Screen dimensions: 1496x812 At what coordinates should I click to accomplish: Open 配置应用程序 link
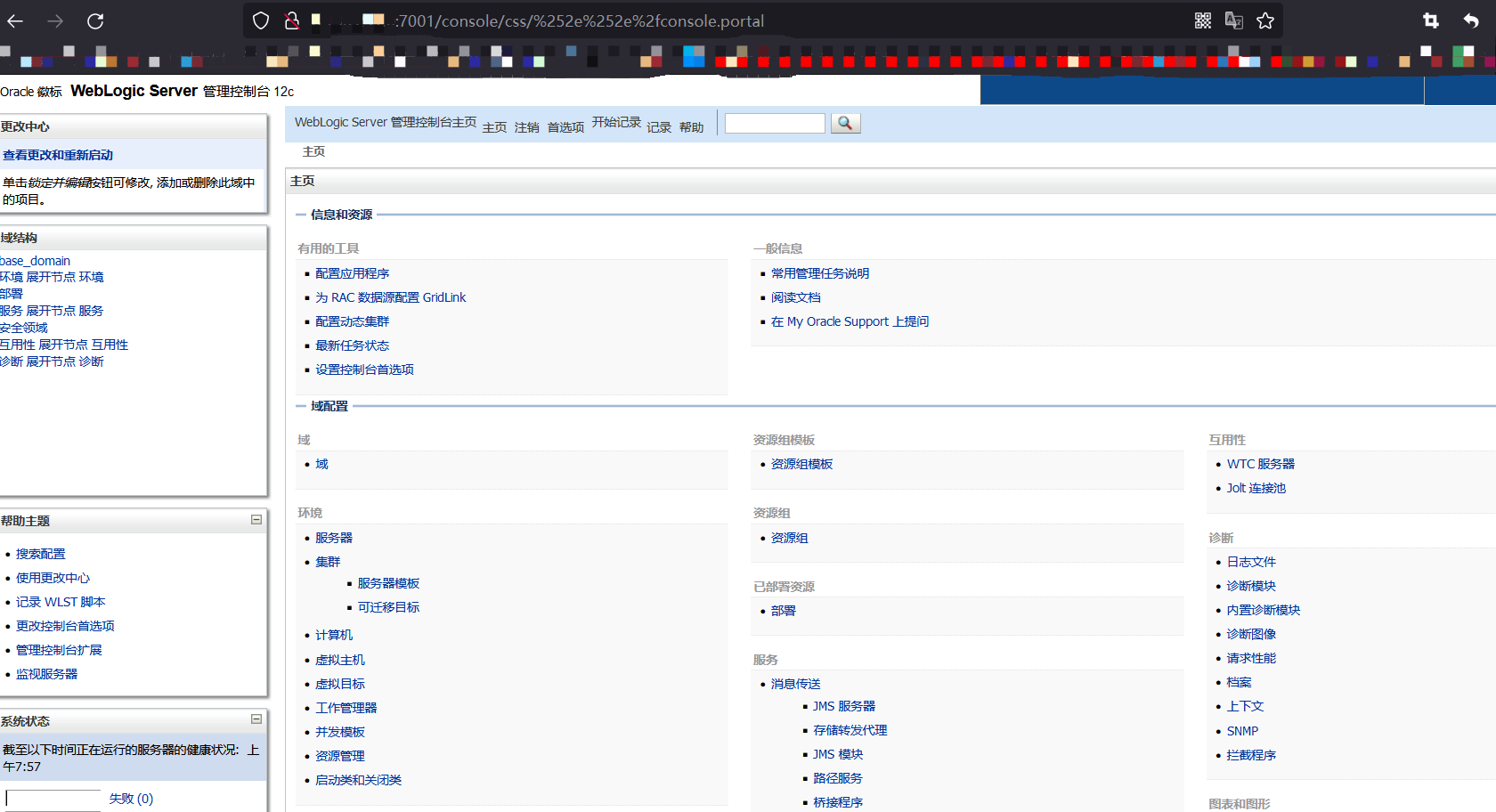tap(352, 273)
